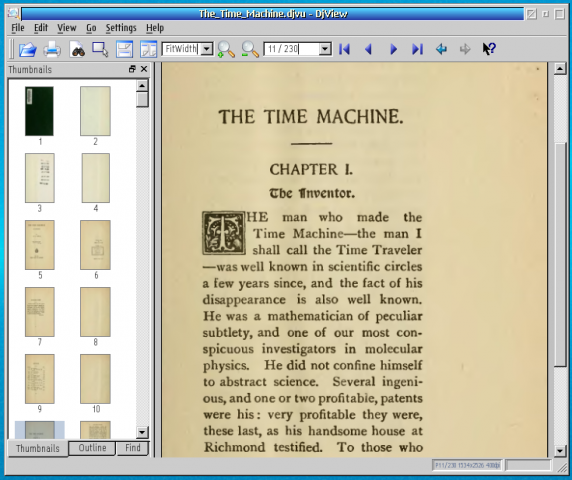Toggle side-by-side pages layout icon
The width and height of the screenshot is (572, 480).
click(x=148, y=49)
